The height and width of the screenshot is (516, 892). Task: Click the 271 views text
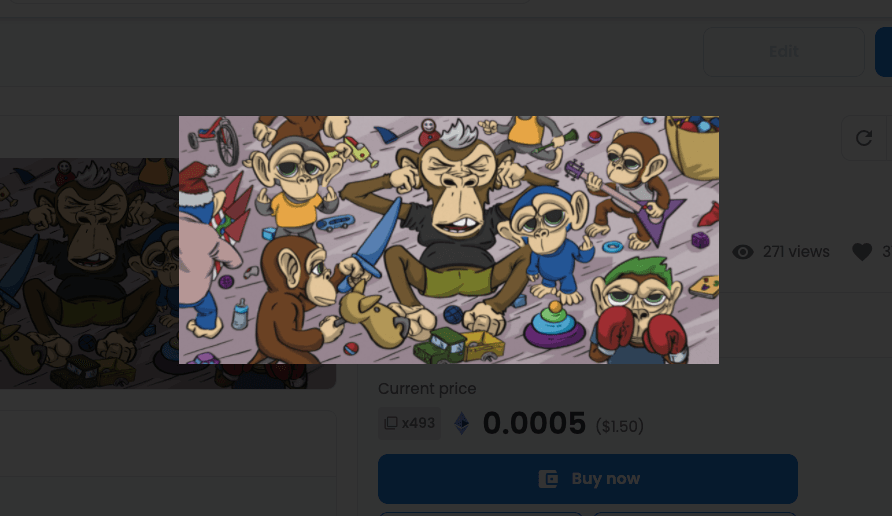[x=796, y=252]
